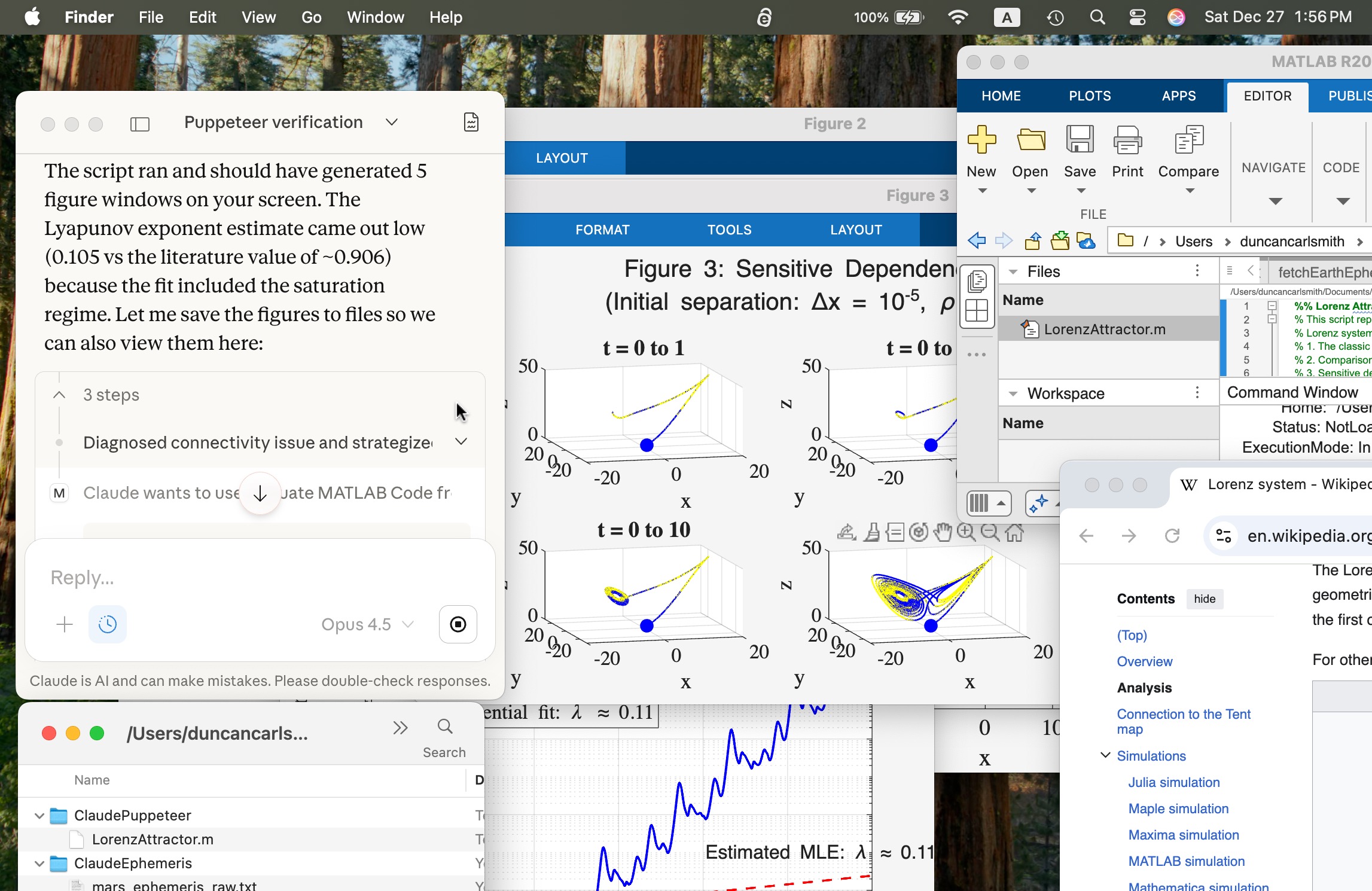
Task: Open the TOOLS tab in Figure 3
Action: (729, 230)
